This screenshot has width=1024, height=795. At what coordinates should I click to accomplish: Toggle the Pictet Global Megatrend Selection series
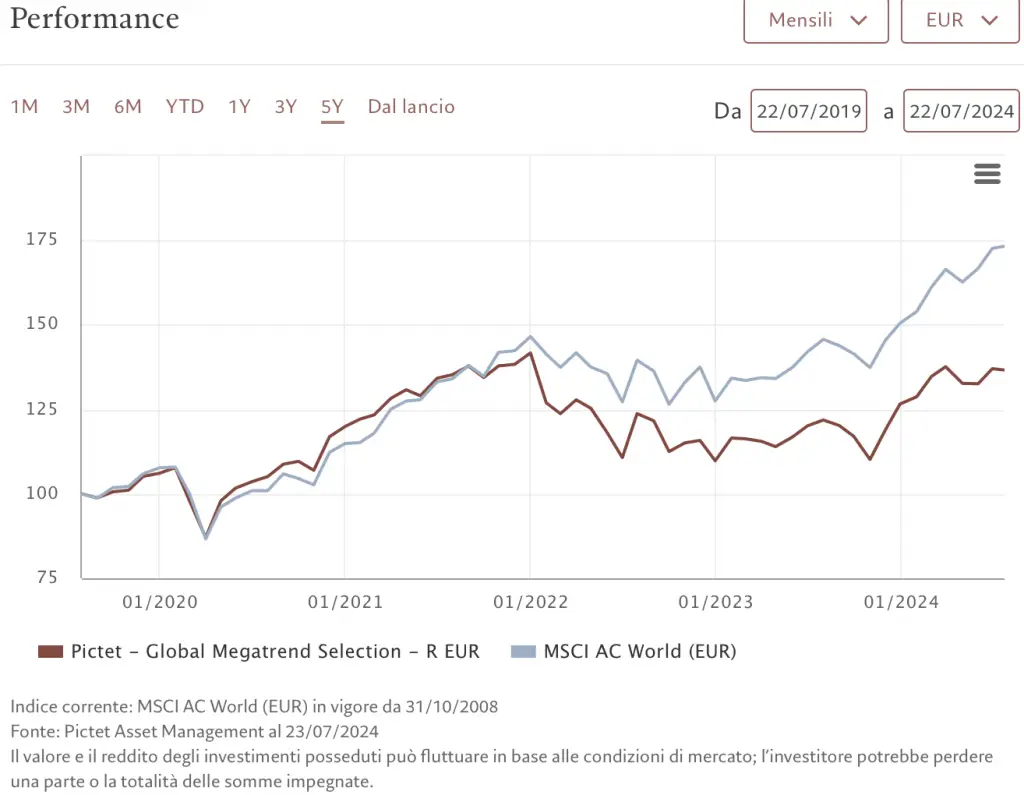pos(275,652)
